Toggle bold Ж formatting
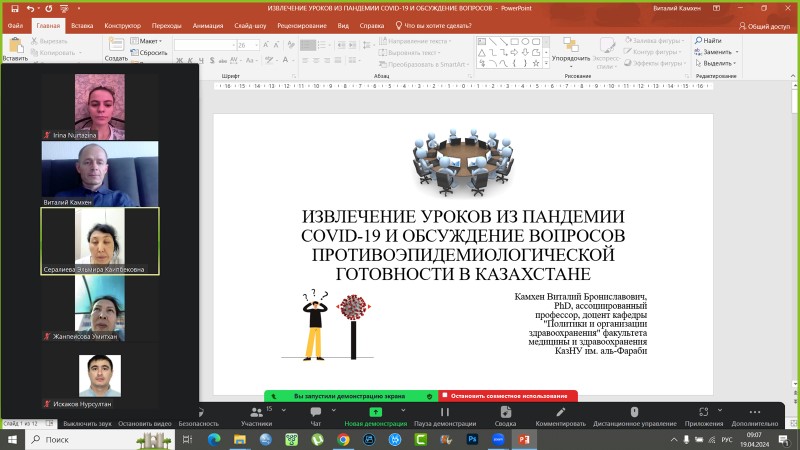 pos(179,61)
